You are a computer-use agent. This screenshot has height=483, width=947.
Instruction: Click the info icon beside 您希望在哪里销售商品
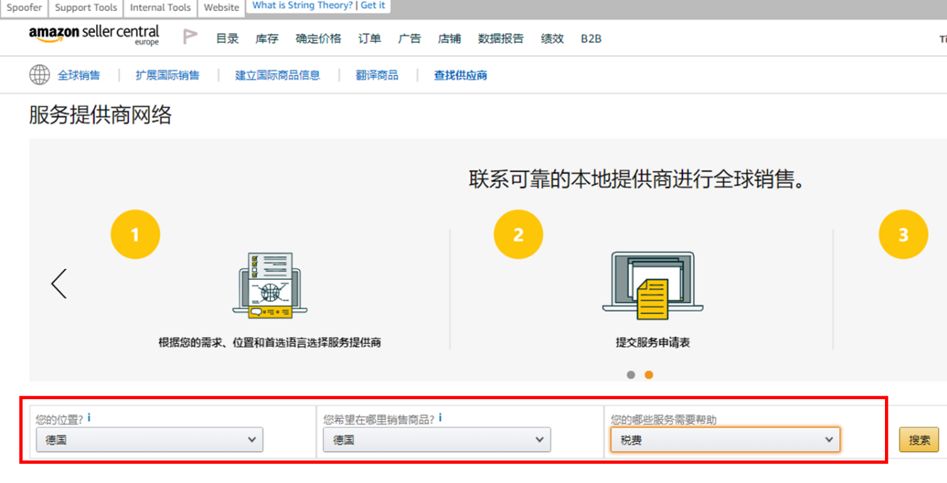coord(441,418)
